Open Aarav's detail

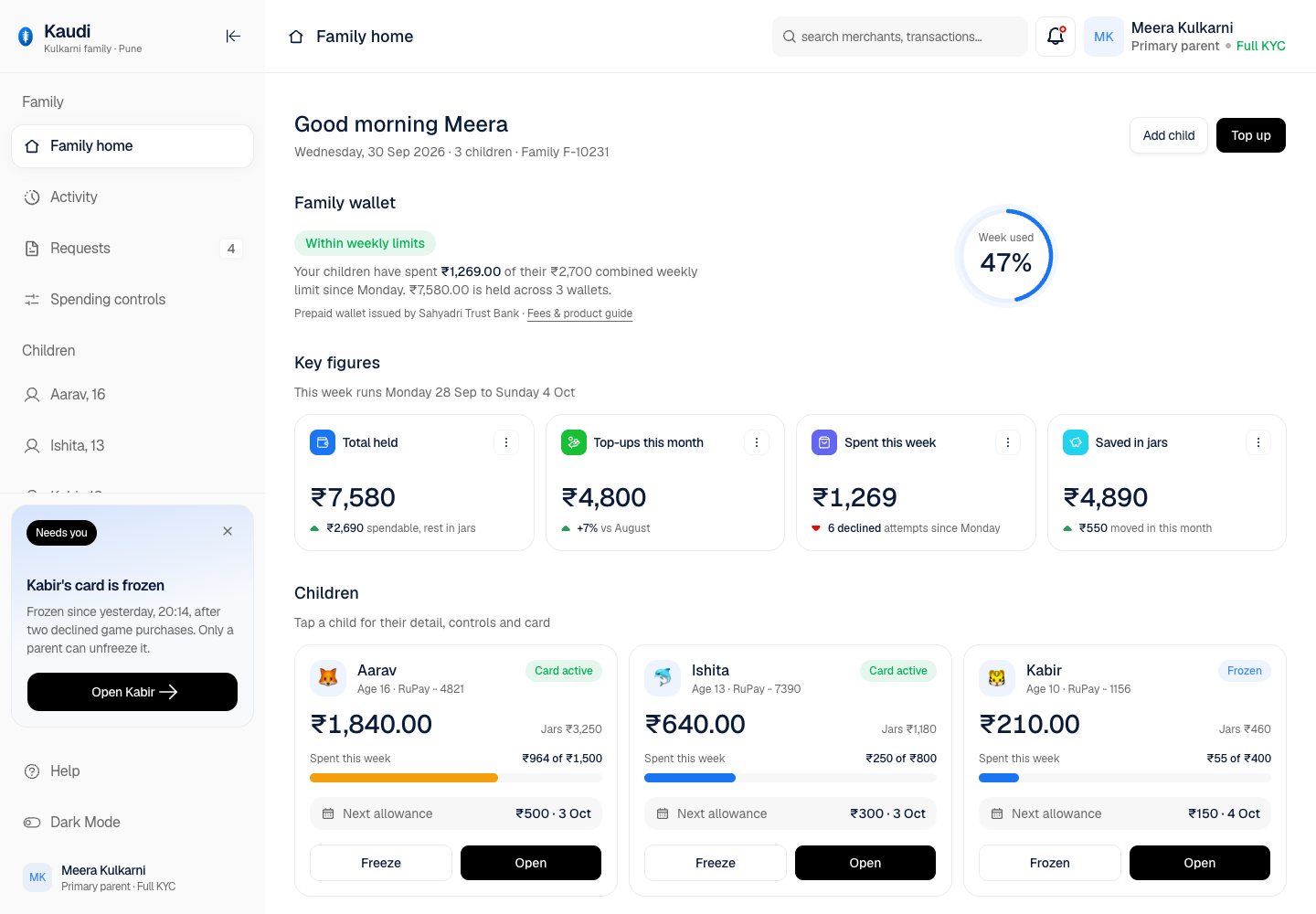531,863
